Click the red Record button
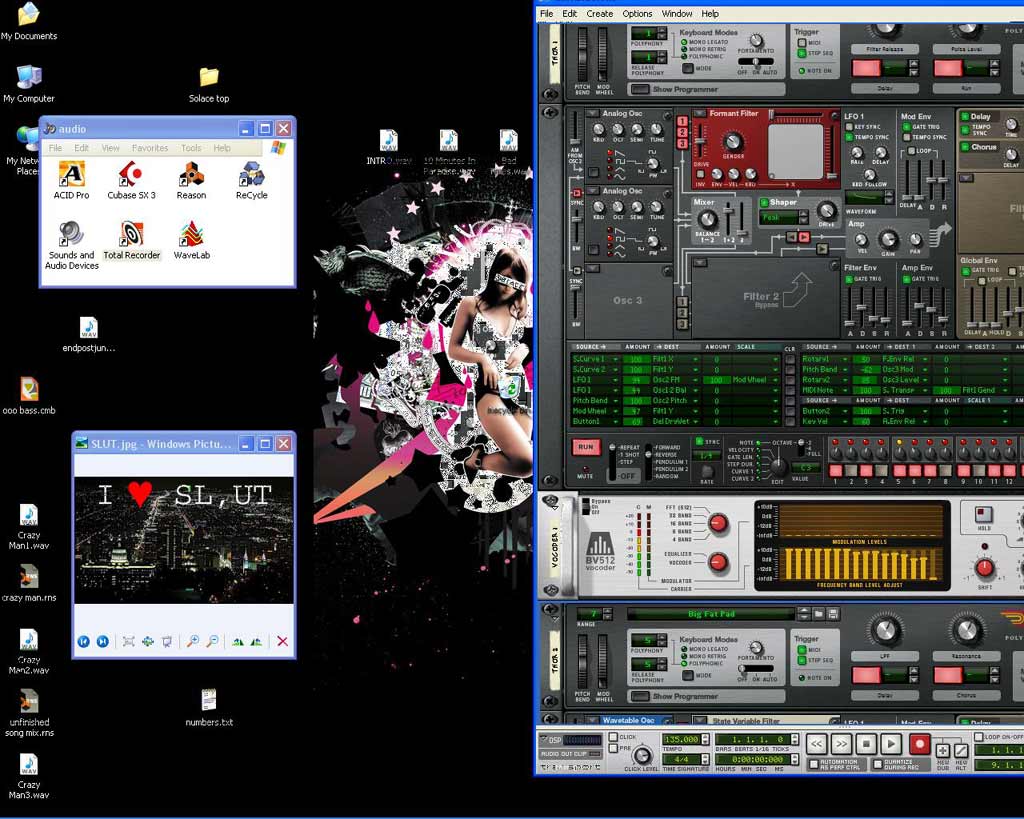 click(920, 744)
